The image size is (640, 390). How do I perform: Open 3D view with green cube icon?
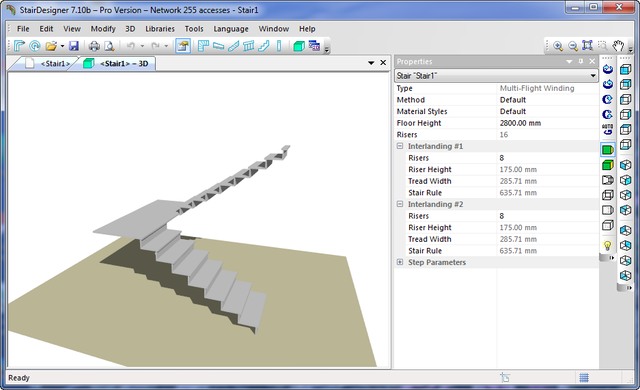click(x=299, y=46)
